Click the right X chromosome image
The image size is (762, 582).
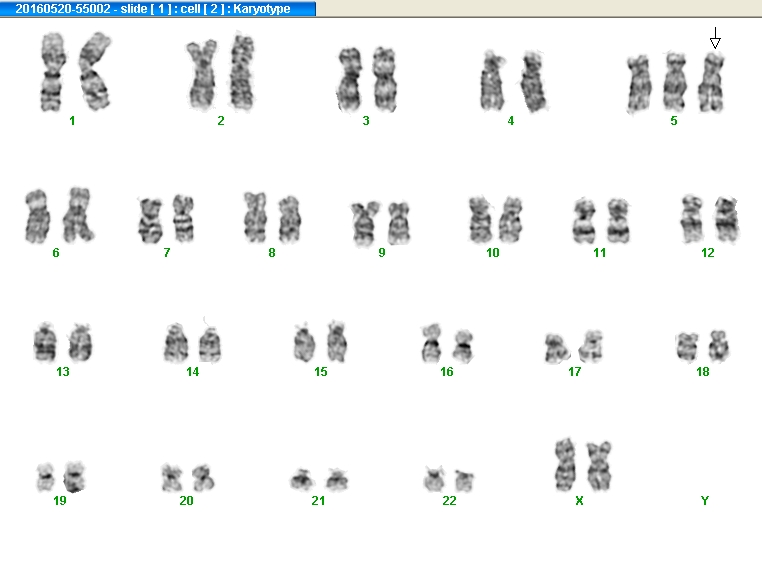point(599,466)
